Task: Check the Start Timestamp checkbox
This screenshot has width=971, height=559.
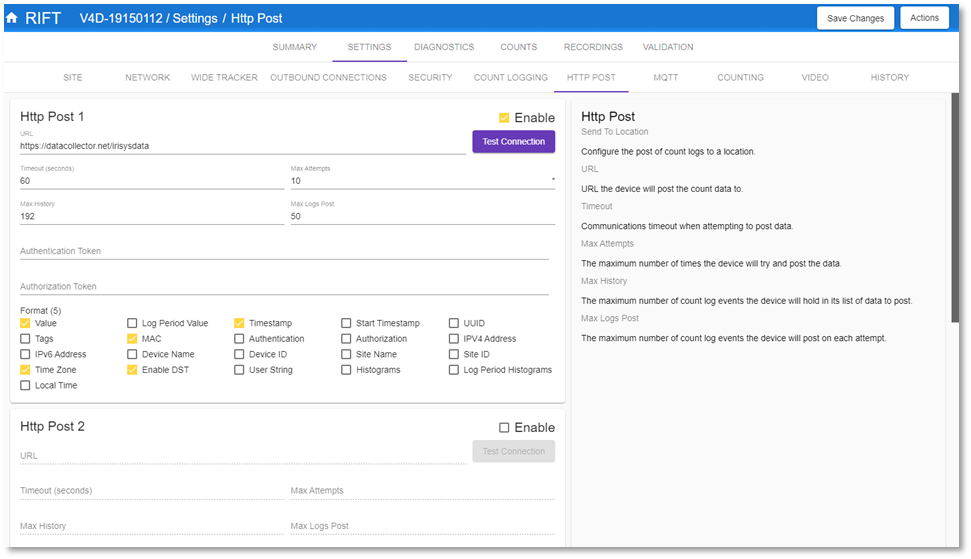Action: [346, 323]
